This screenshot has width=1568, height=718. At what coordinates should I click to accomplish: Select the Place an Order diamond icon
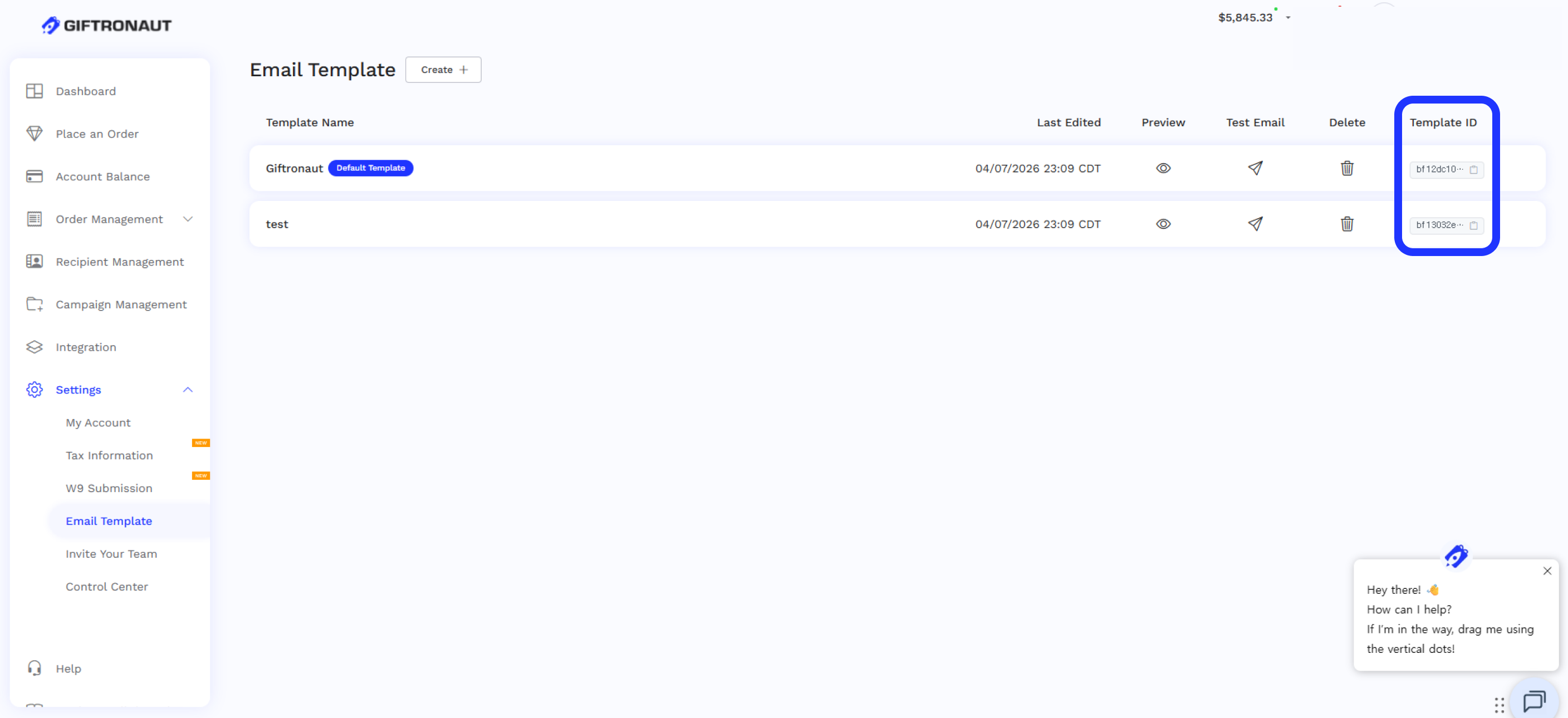pos(35,133)
